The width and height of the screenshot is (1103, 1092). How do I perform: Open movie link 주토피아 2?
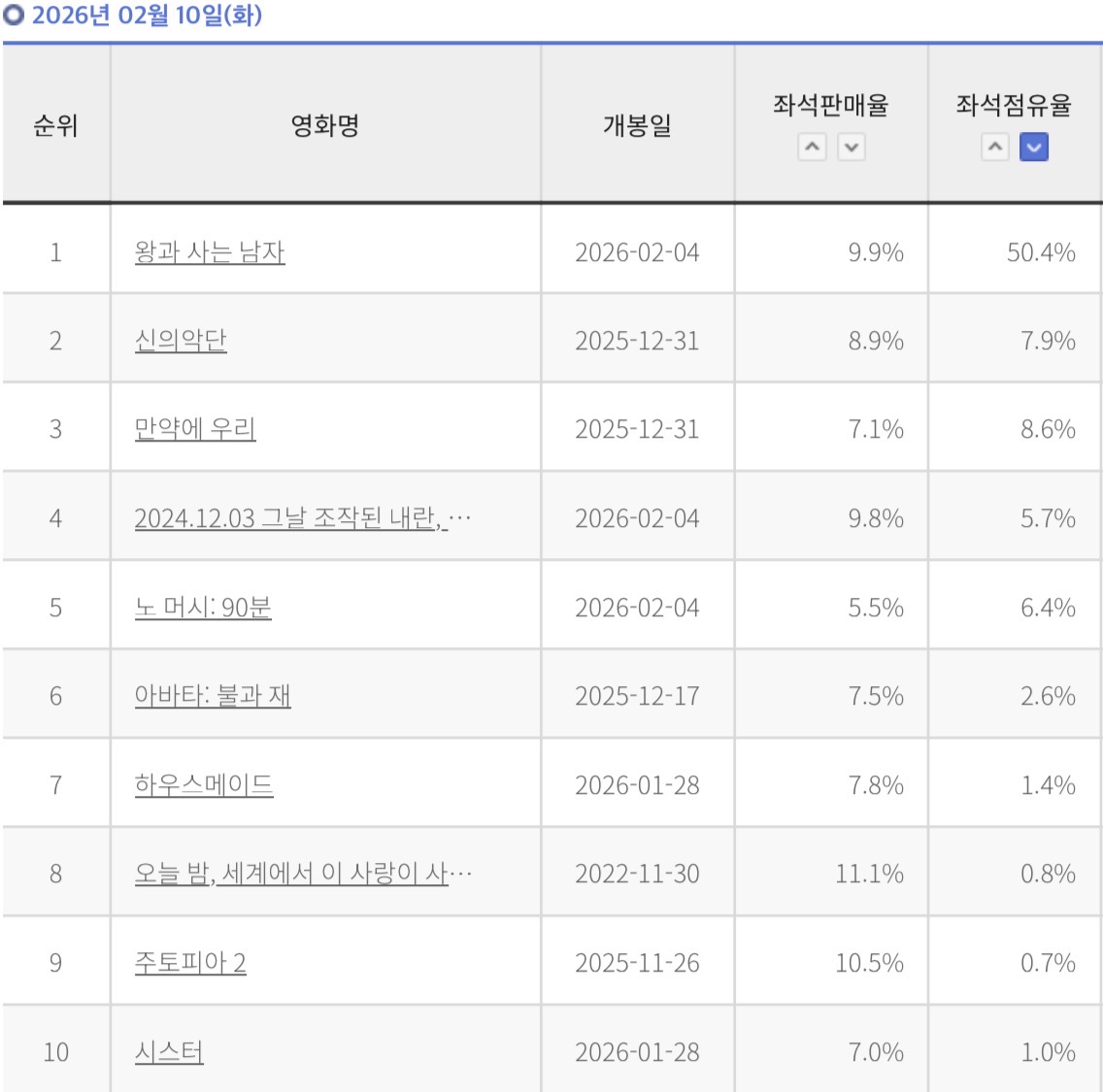click(190, 963)
